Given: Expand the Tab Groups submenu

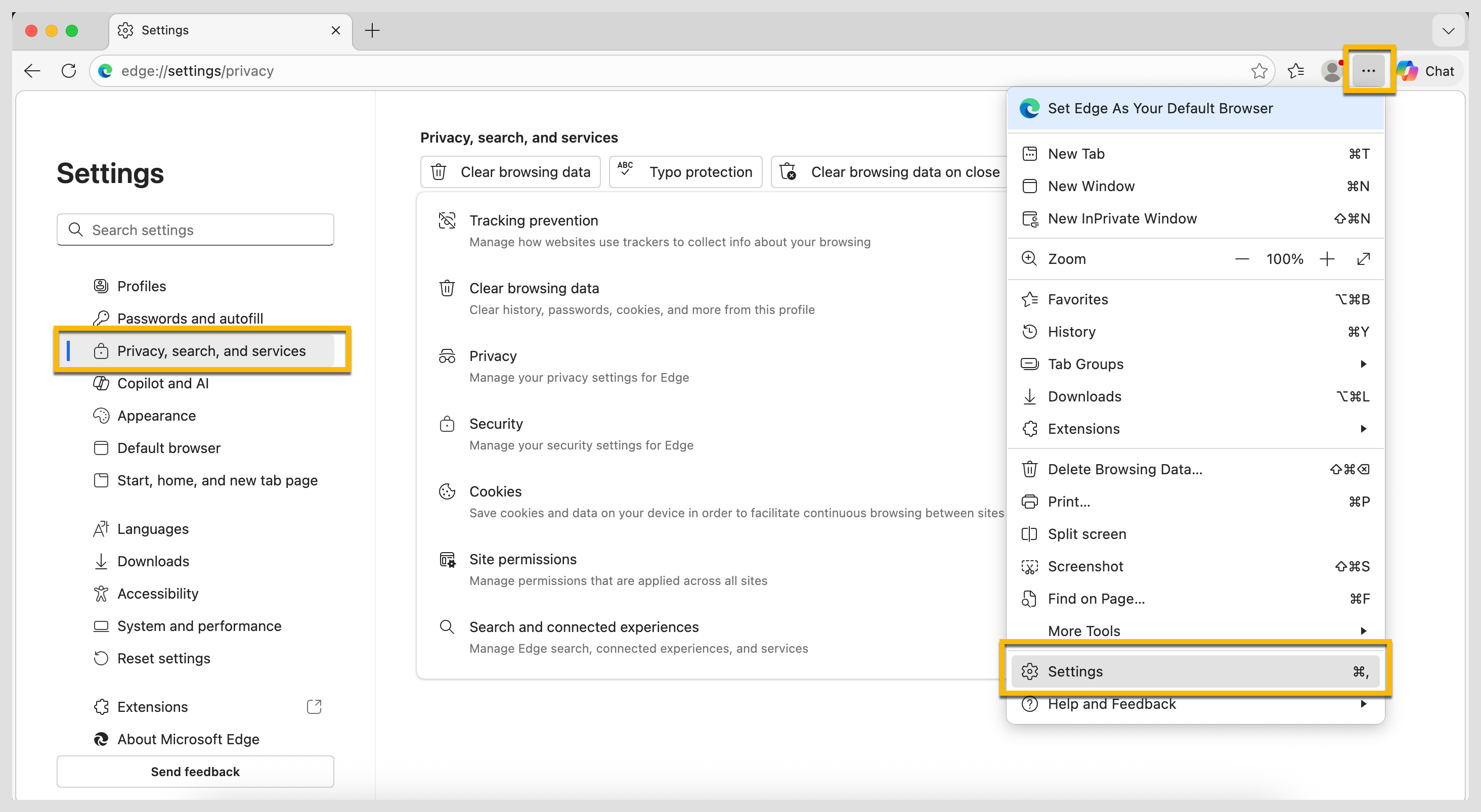Looking at the screenshot, I should tap(1195, 365).
